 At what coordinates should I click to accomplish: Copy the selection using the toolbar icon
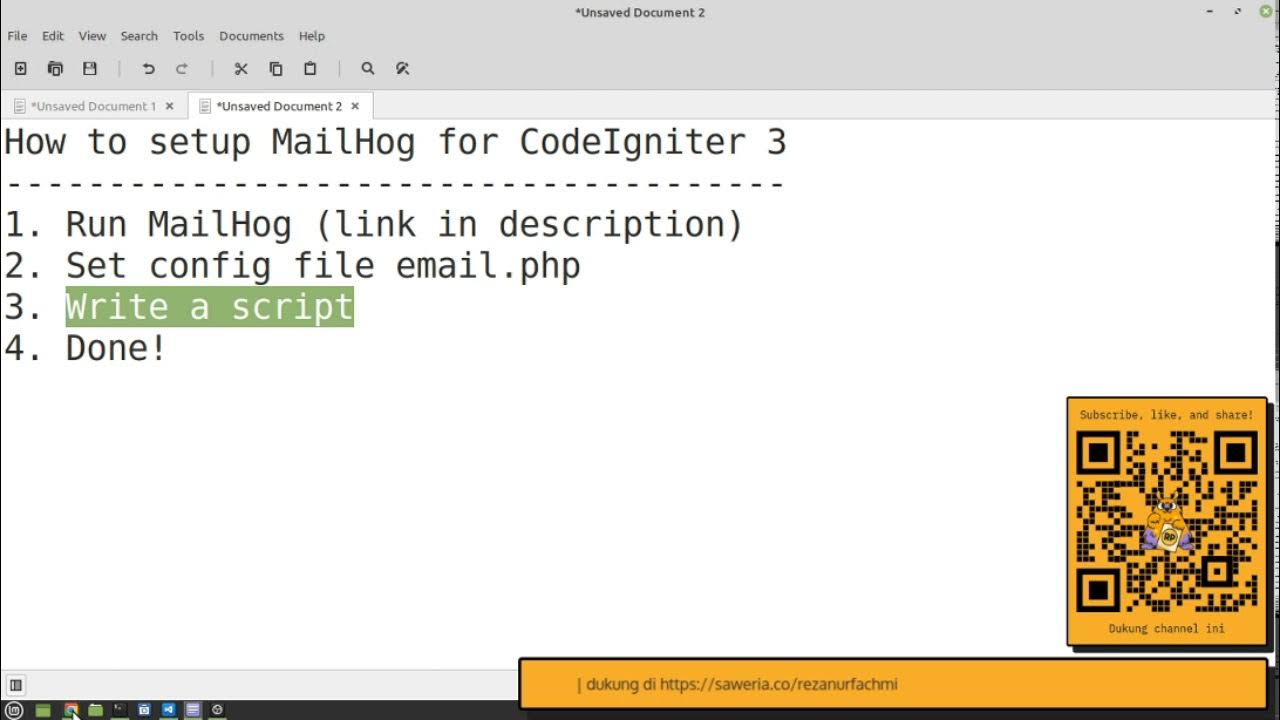[276, 69]
